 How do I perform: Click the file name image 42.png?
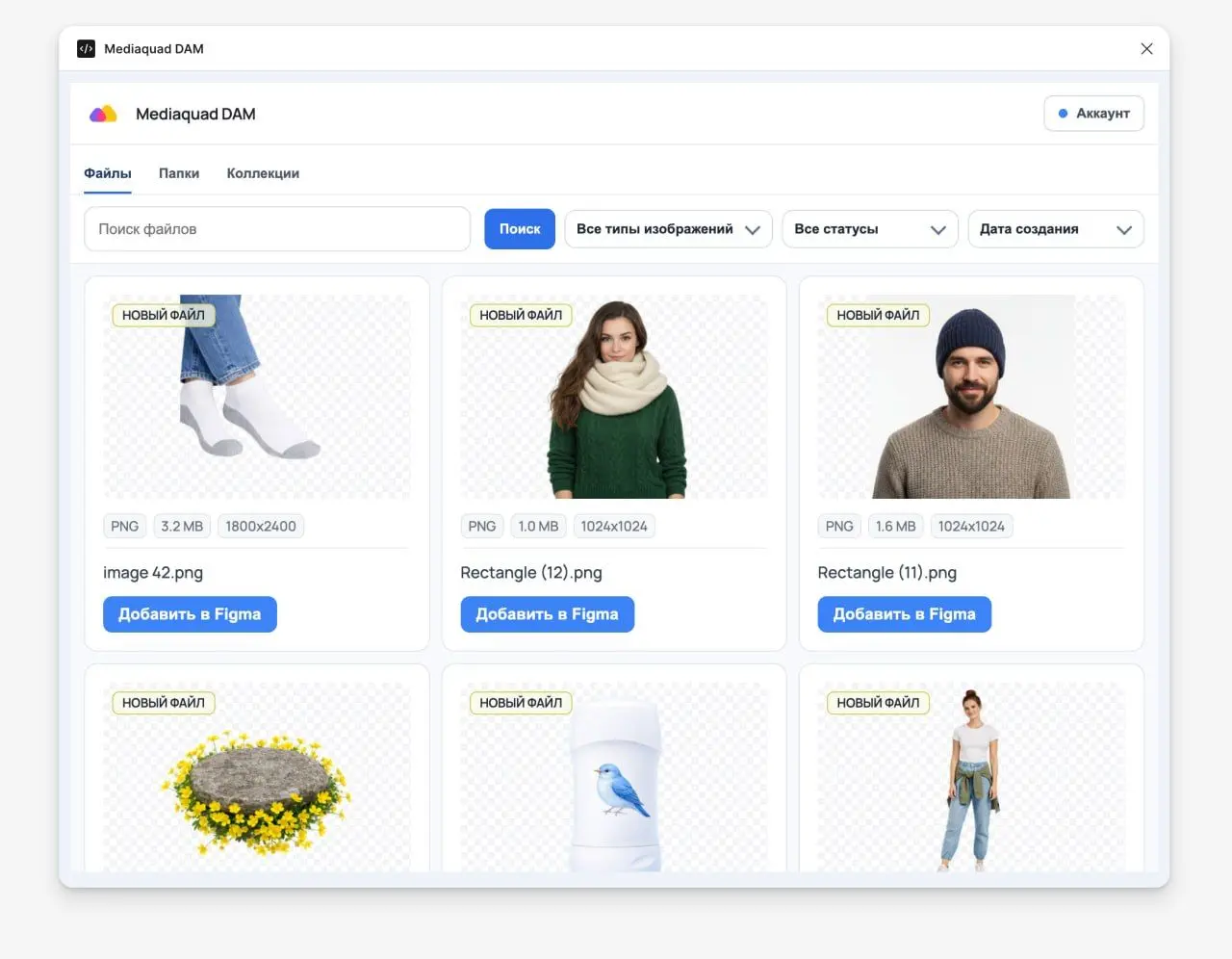click(x=153, y=573)
